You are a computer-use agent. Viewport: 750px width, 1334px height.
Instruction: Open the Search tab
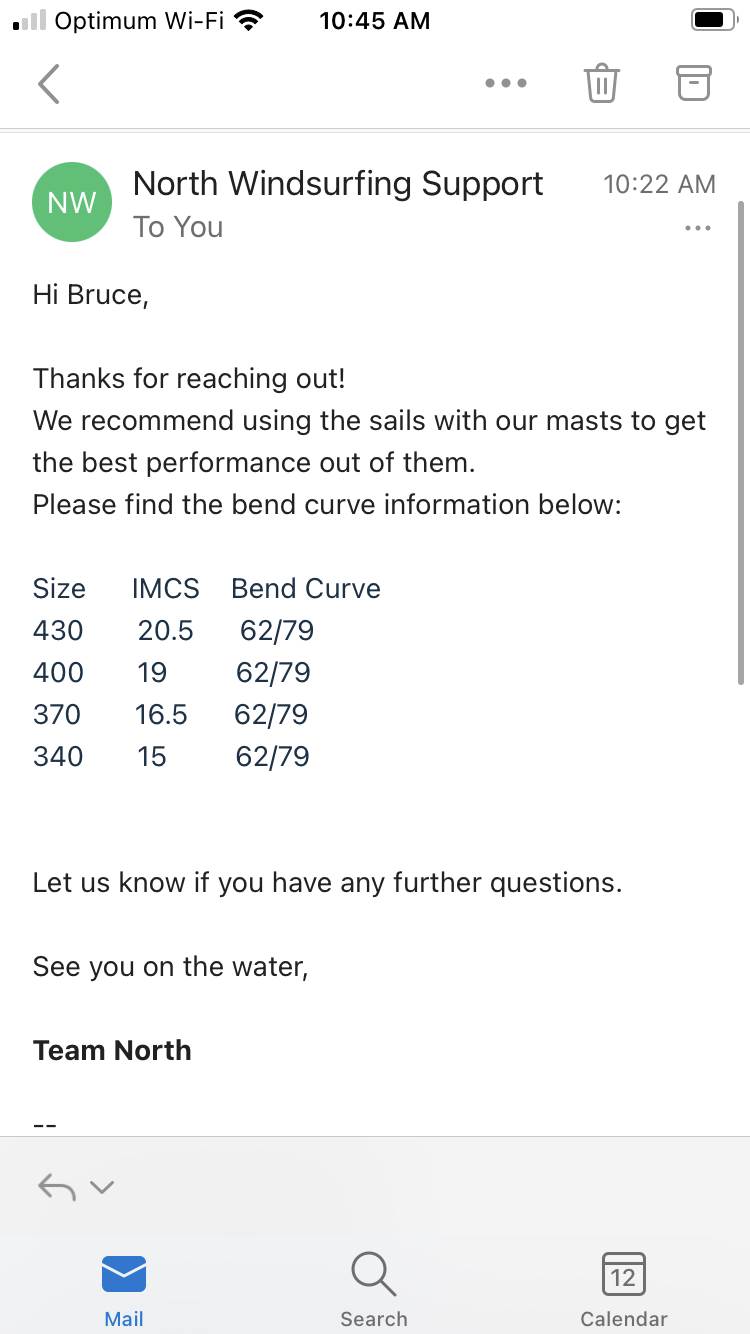(x=374, y=1290)
